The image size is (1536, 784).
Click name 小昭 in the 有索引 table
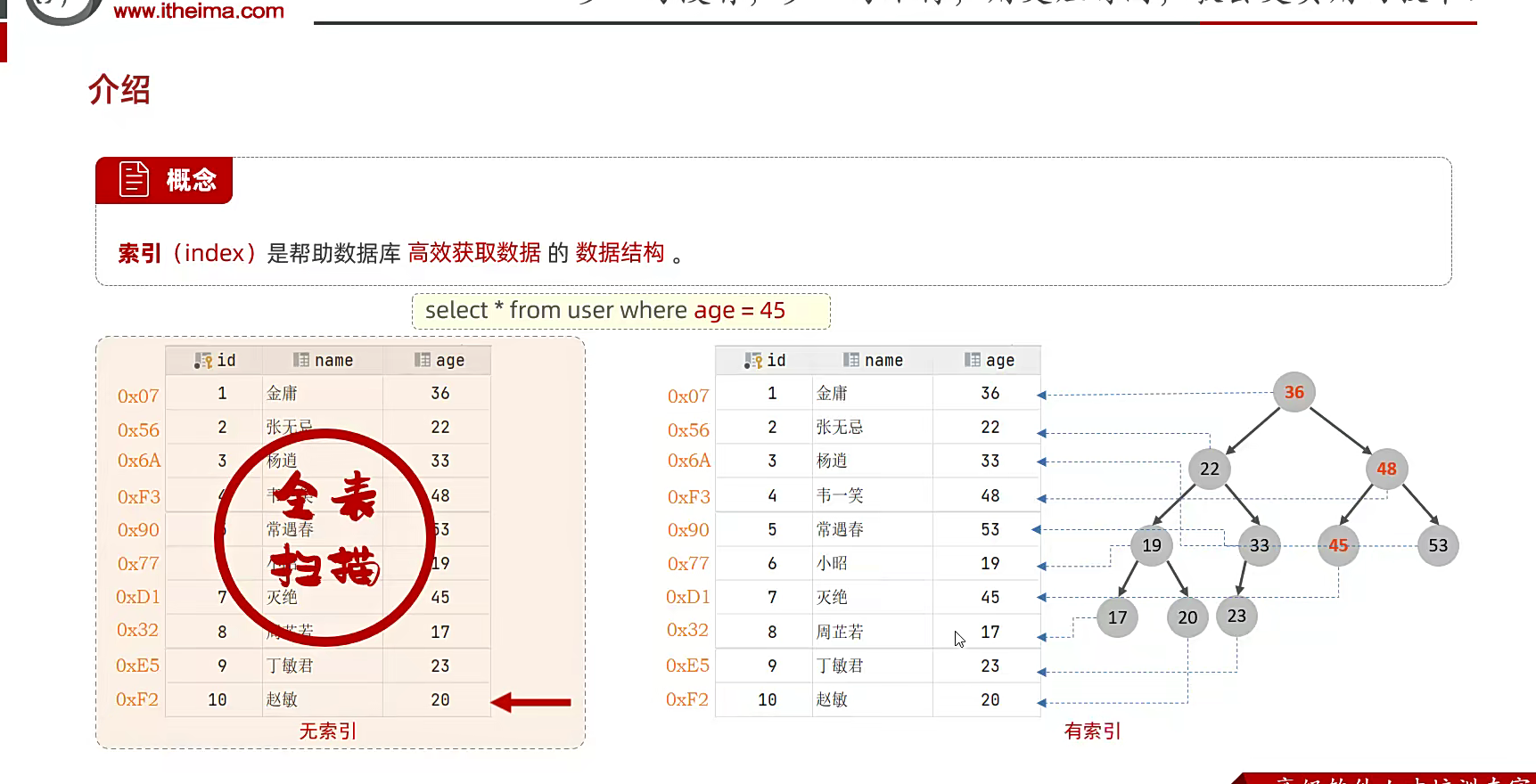point(832,563)
